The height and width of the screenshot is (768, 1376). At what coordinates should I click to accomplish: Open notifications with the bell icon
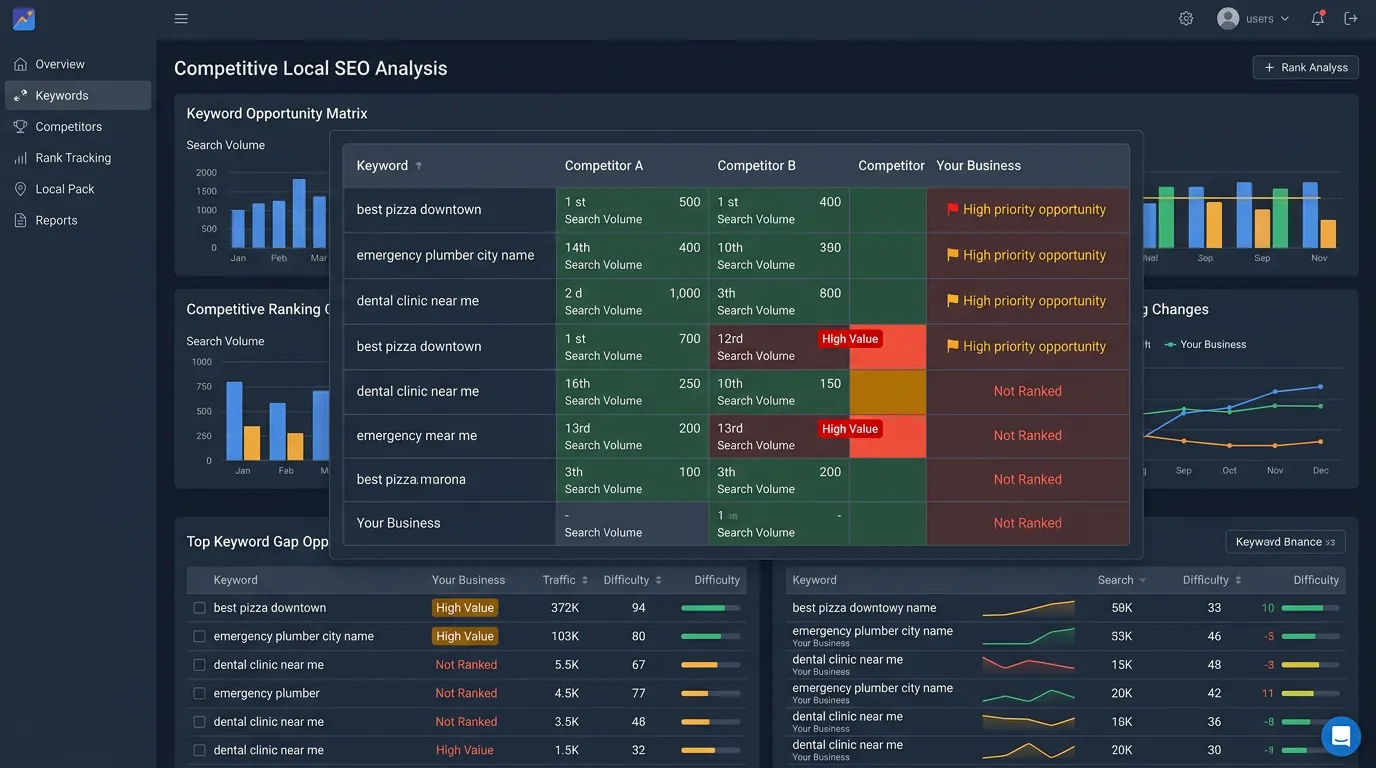pos(1318,18)
